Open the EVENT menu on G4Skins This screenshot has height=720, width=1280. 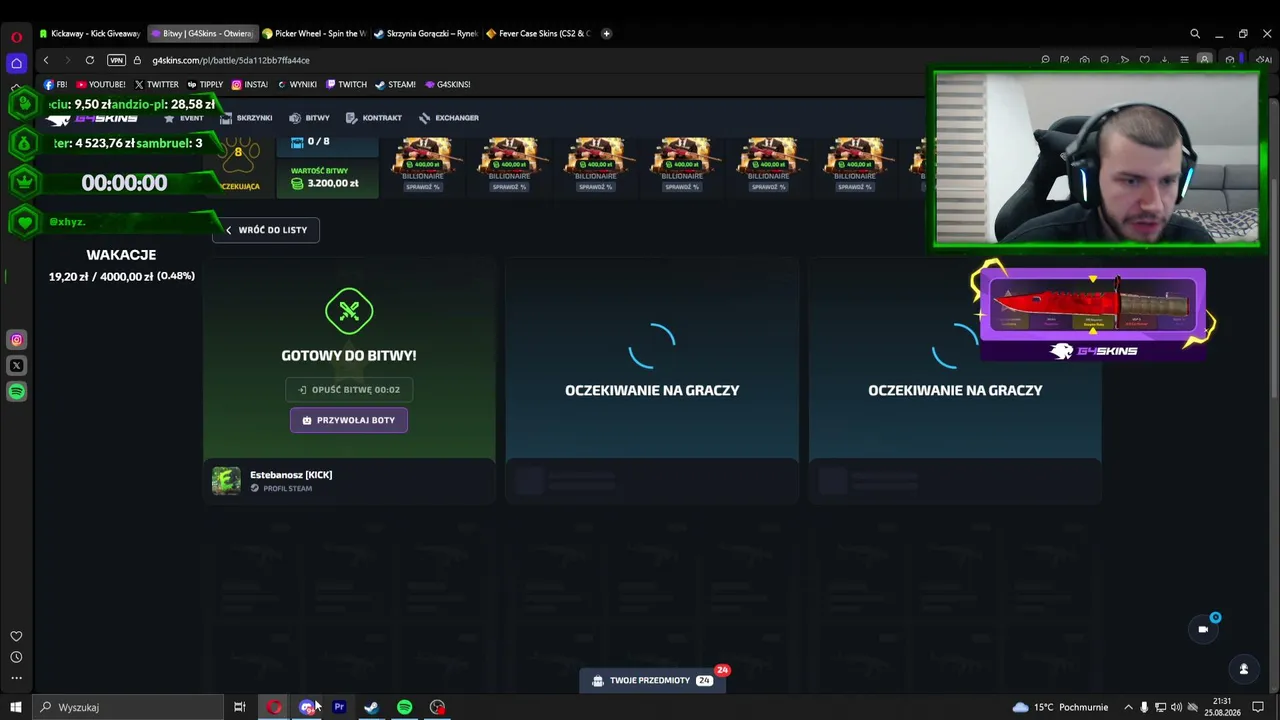click(184, 118)
